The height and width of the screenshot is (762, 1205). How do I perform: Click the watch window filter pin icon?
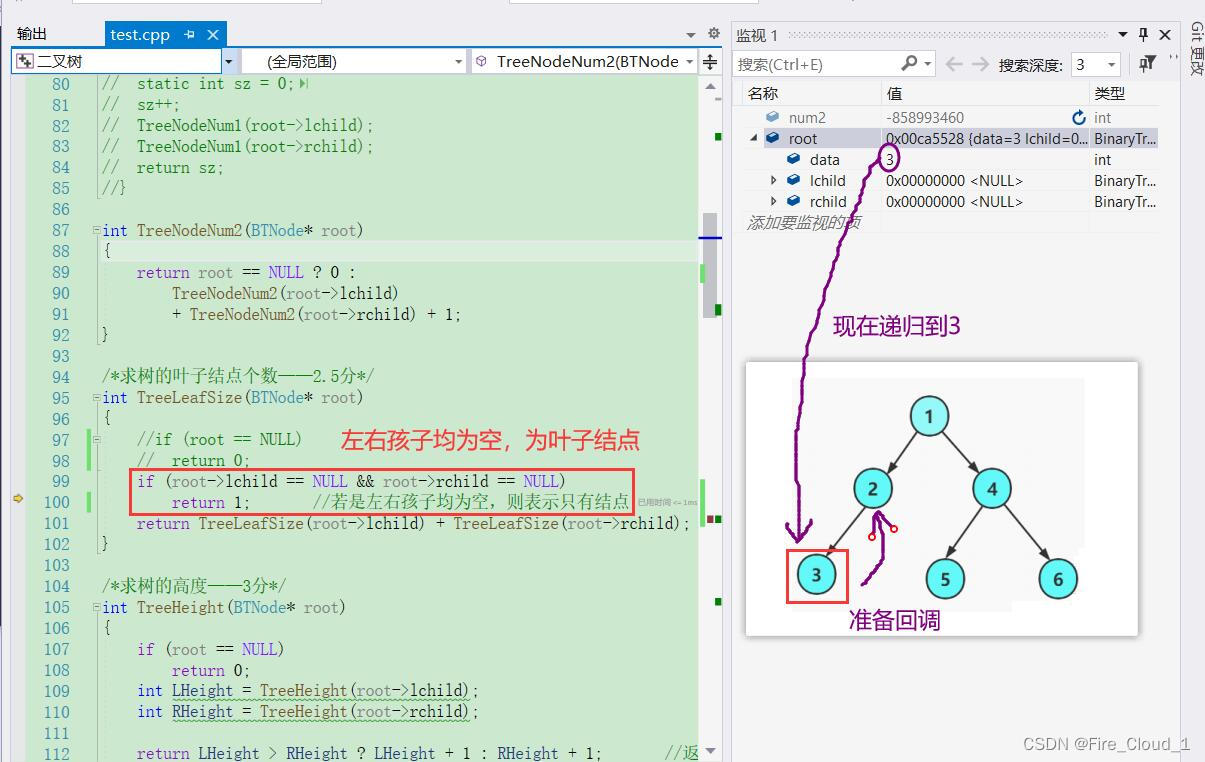[x=1147, y=64]
